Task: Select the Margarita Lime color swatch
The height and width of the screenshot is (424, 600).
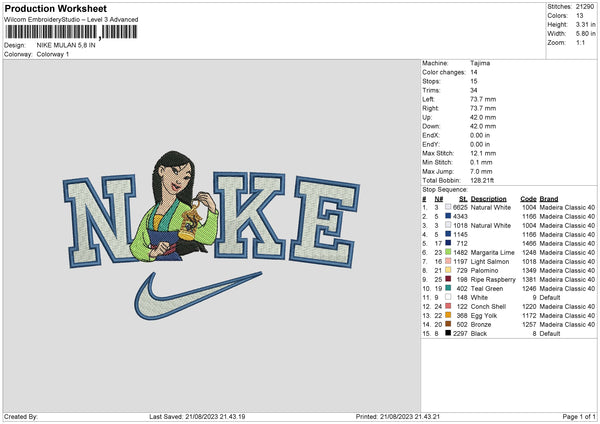Action: point(448,252)
